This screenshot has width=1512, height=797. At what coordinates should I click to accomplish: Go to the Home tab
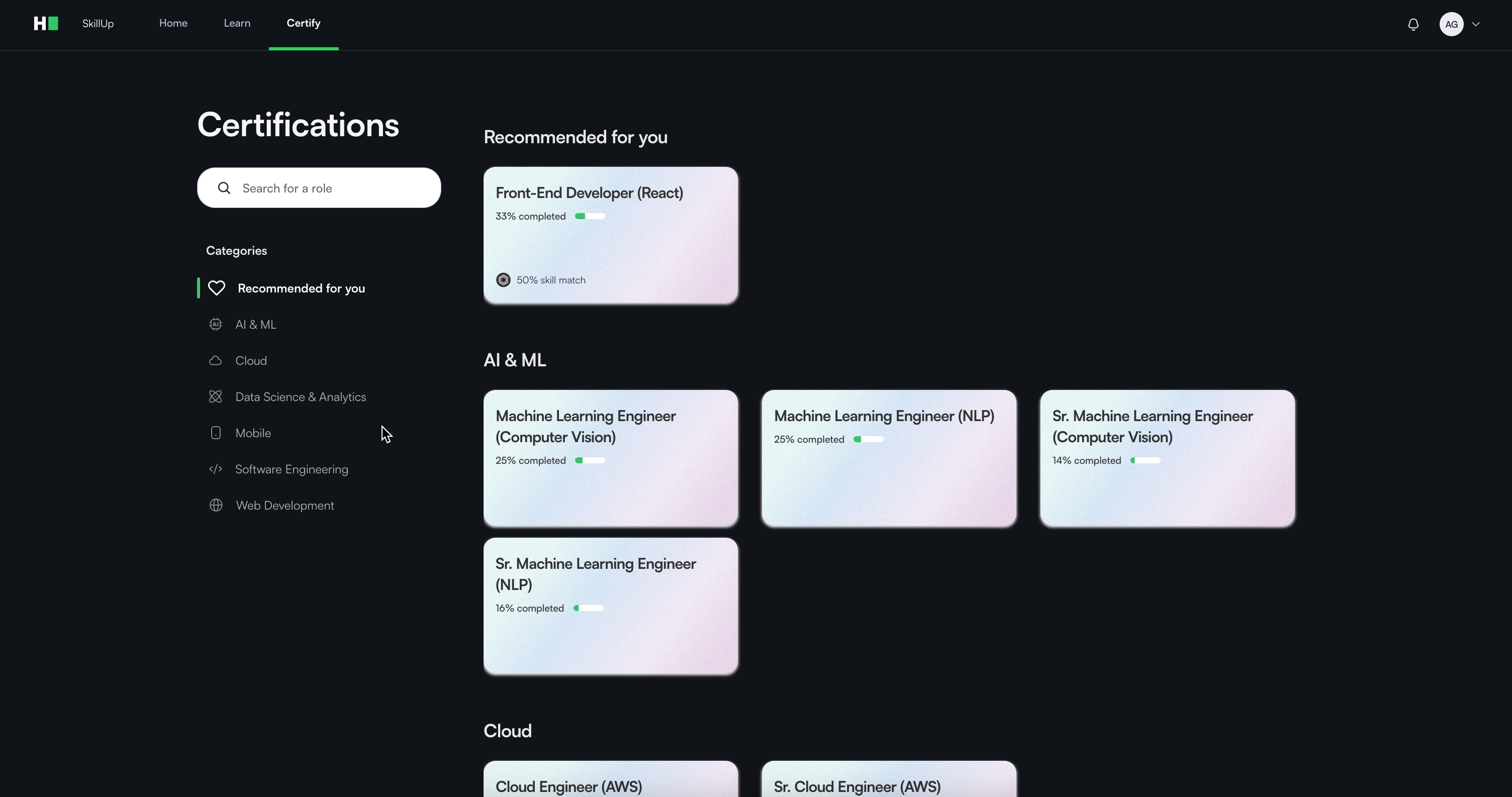(173, 24)
